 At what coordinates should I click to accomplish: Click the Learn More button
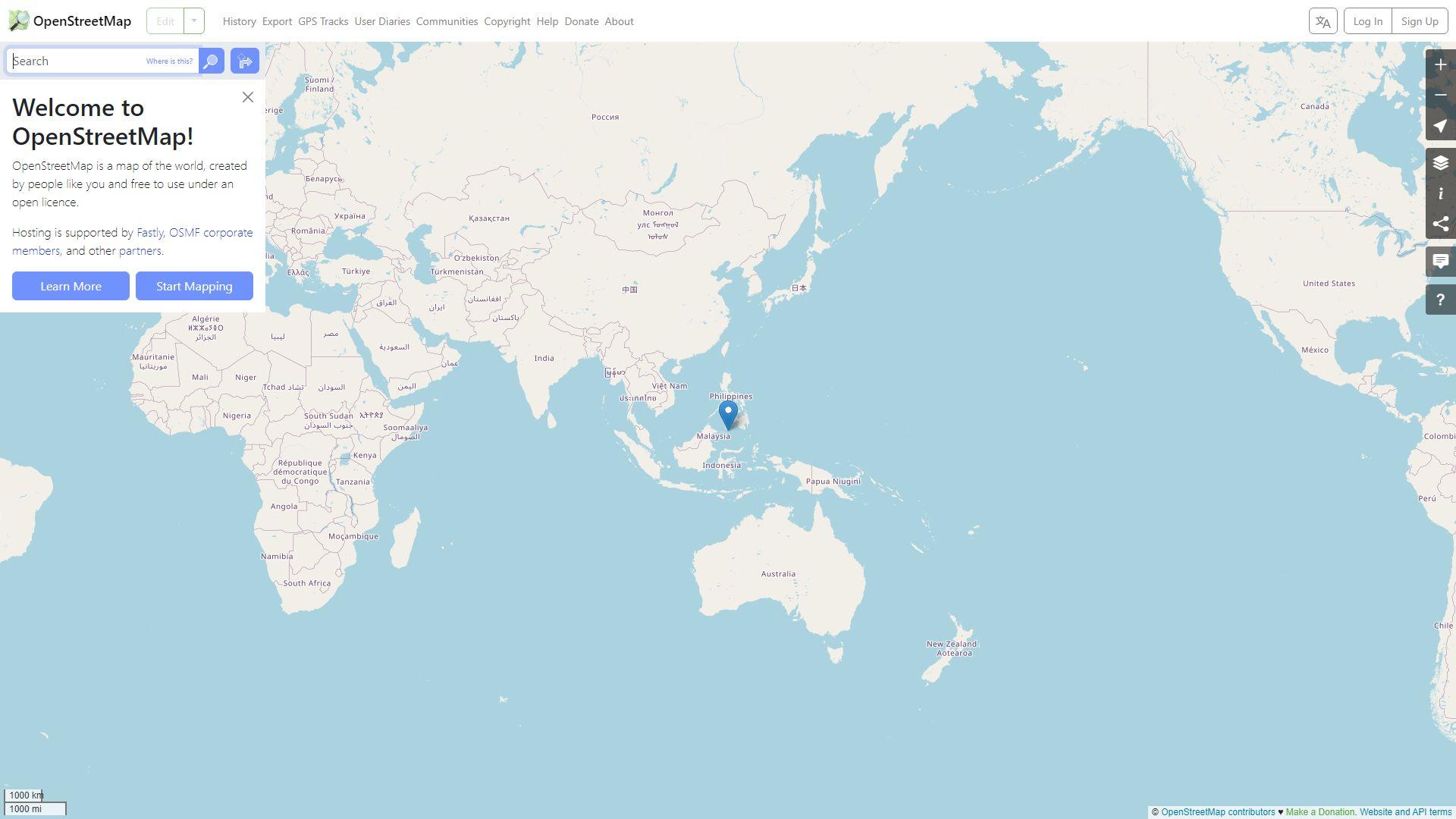pos(71,286)
